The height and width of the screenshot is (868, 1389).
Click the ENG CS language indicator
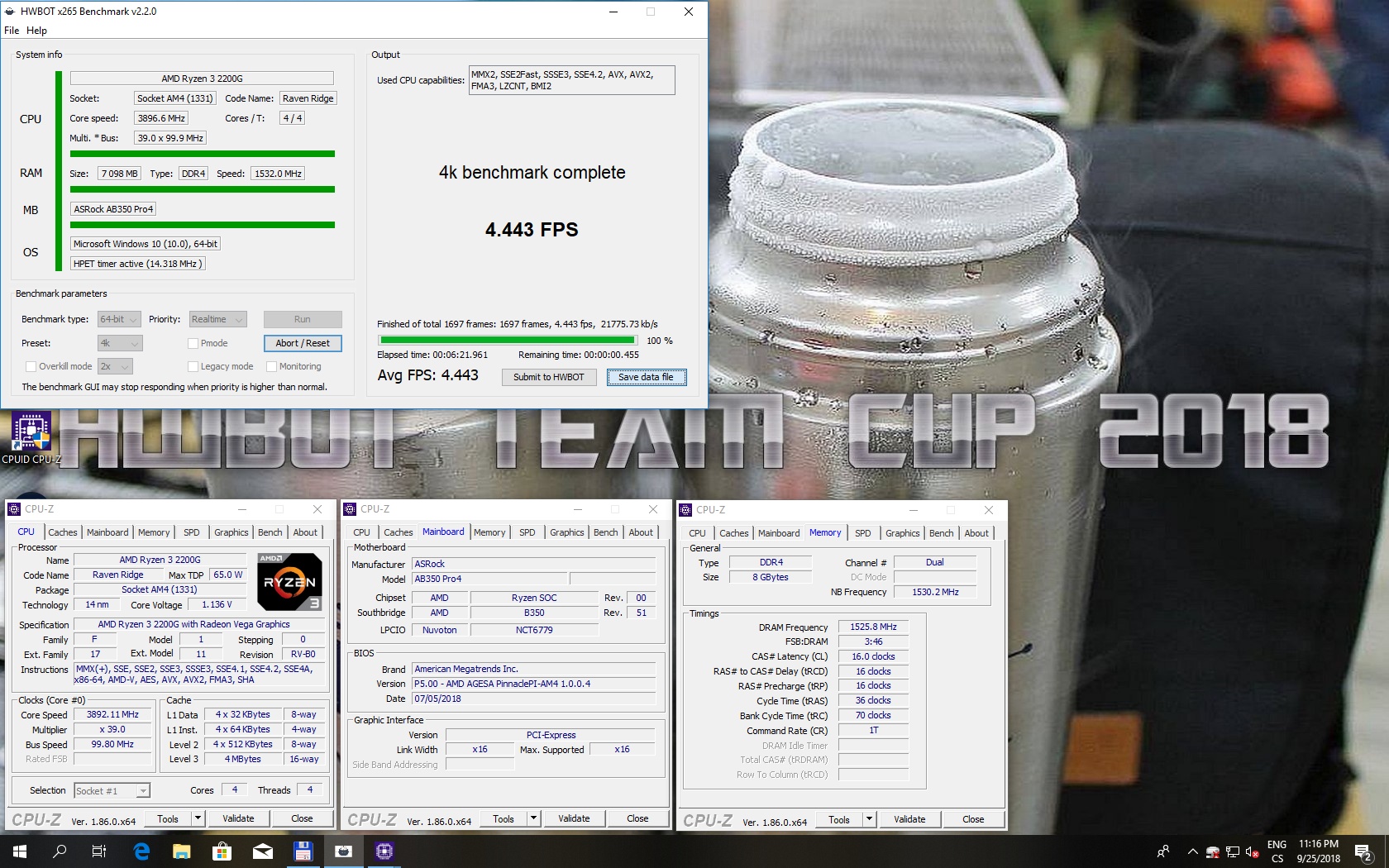pyautogui.click(x=1277, y=851)
